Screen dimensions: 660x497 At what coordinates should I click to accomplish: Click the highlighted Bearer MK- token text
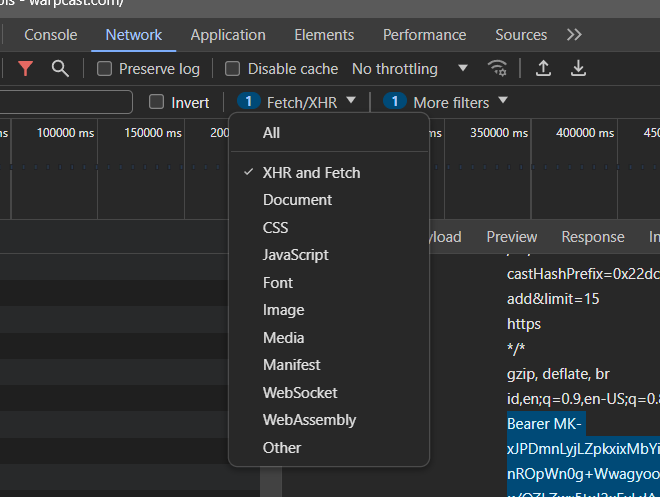click(x=544, y=424)
